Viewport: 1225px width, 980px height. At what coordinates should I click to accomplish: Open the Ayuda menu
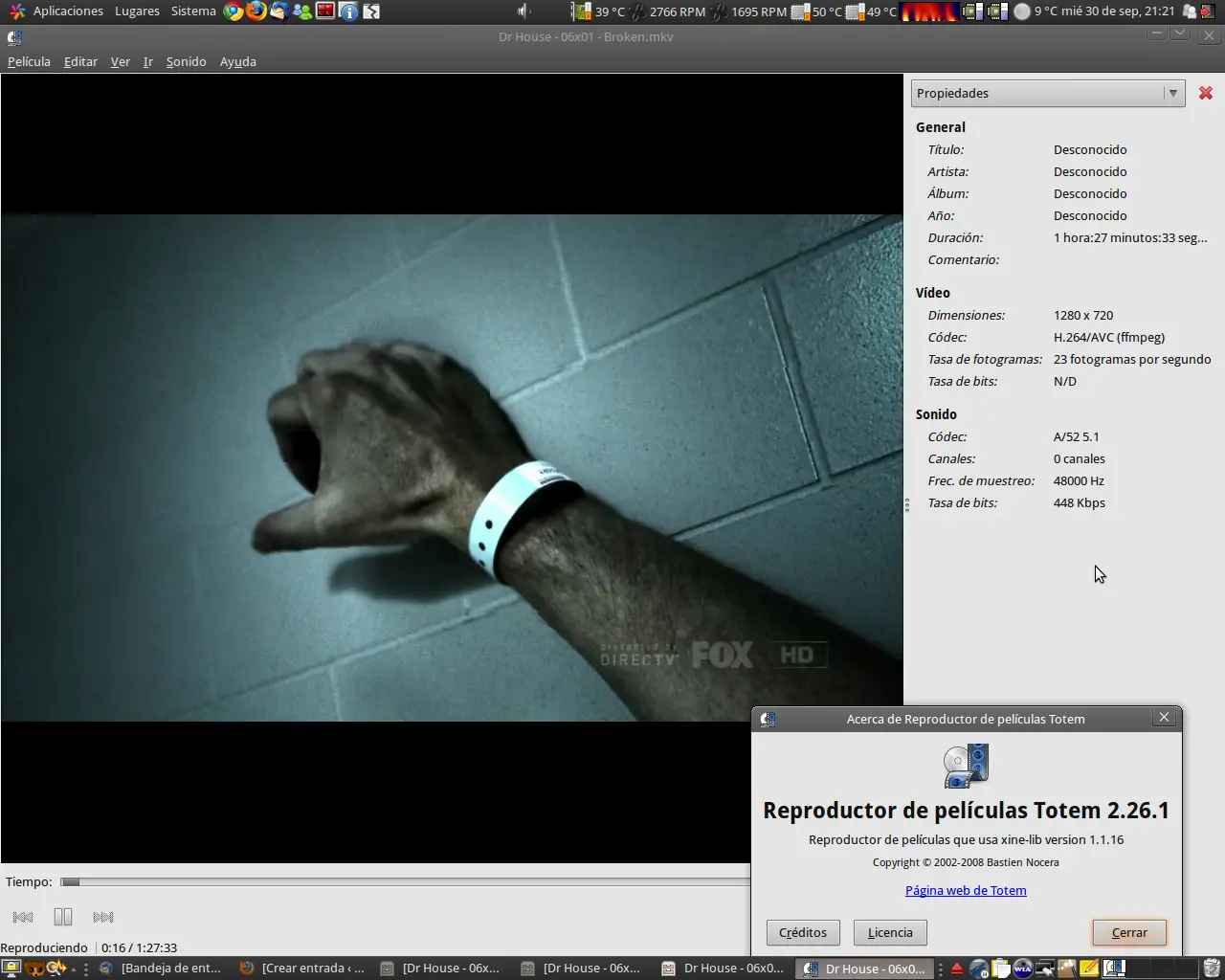(237, 61)
